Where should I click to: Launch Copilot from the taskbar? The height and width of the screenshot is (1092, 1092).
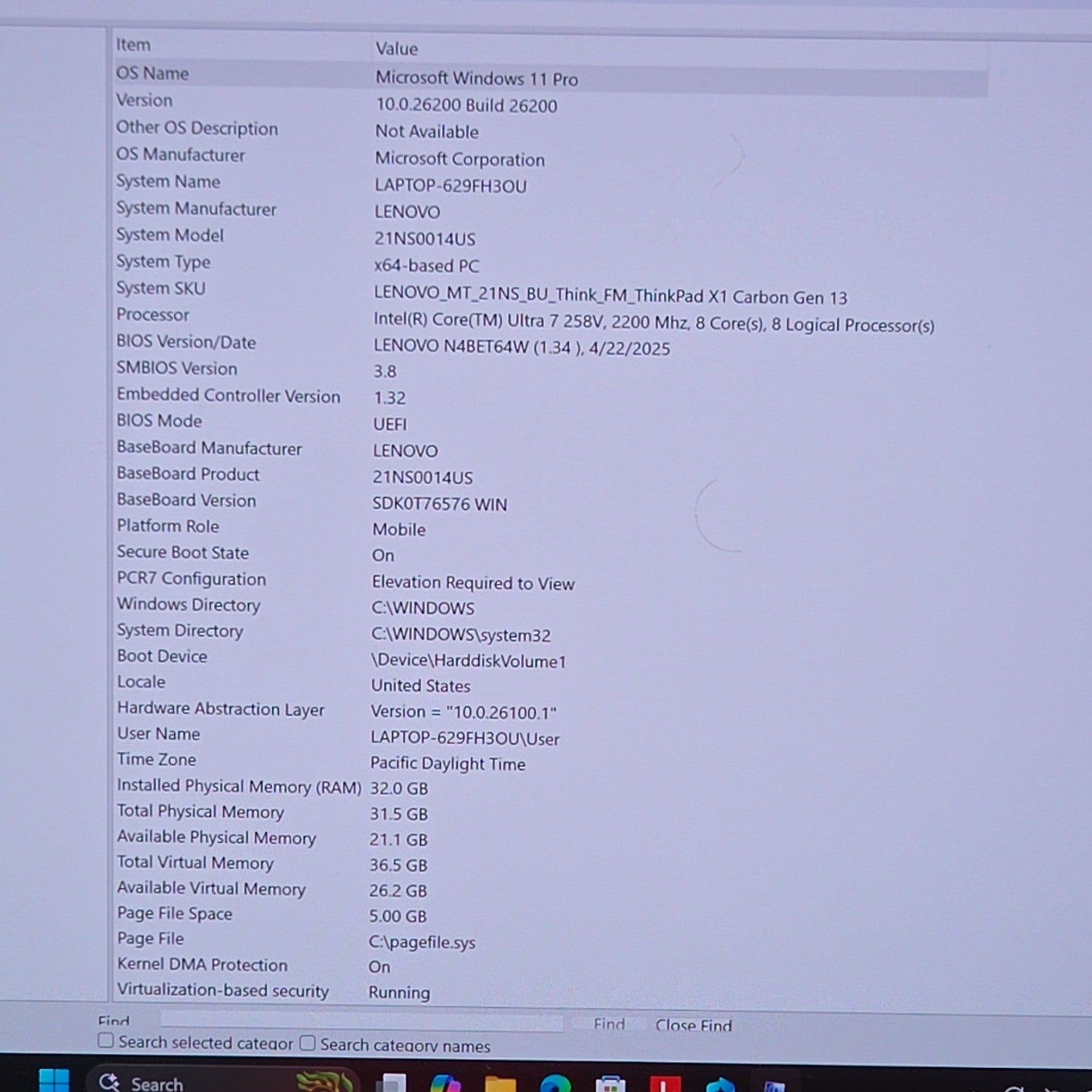click(x=446, y=1083)
